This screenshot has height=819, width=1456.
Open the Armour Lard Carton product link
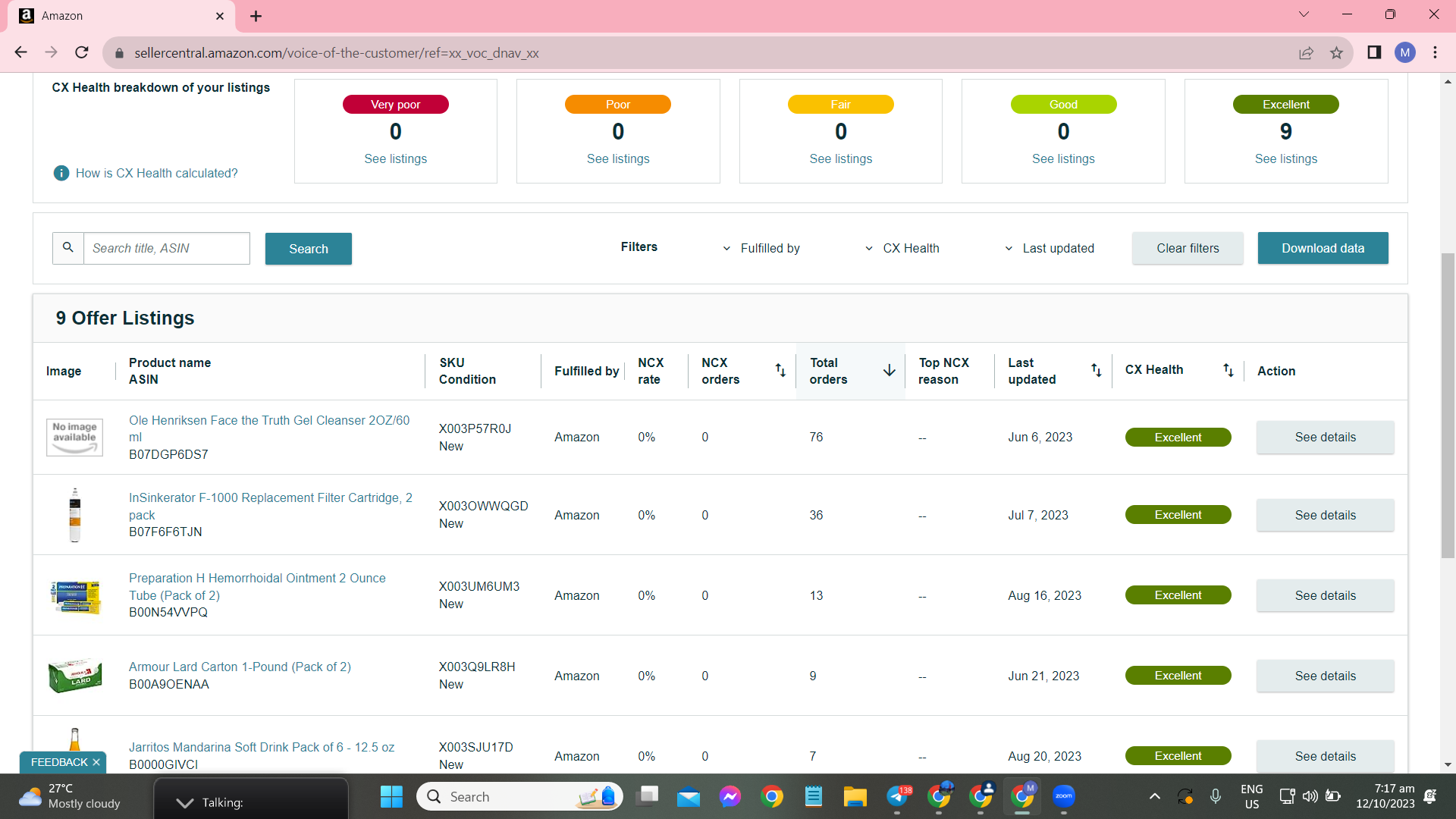pos(240,667)
